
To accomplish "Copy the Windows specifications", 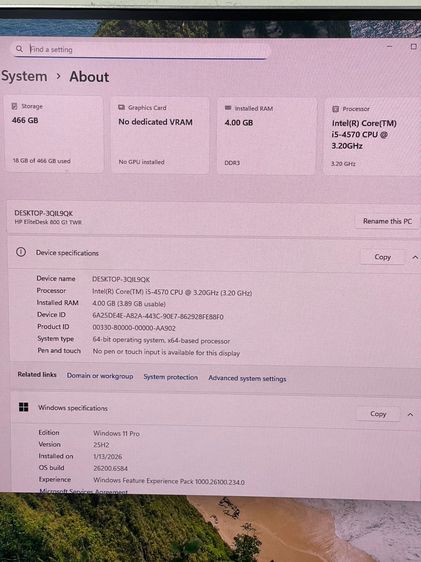I will coord(378,414).
